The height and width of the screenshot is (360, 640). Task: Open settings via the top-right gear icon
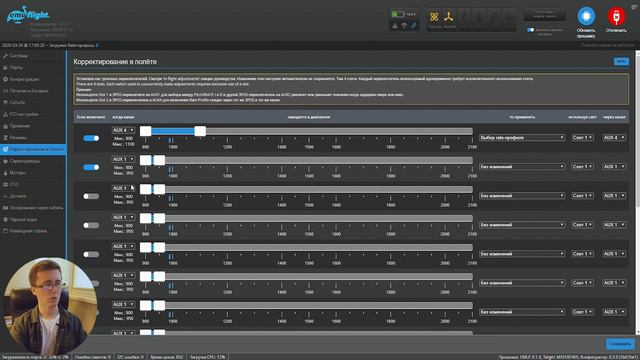coord(634,6)
